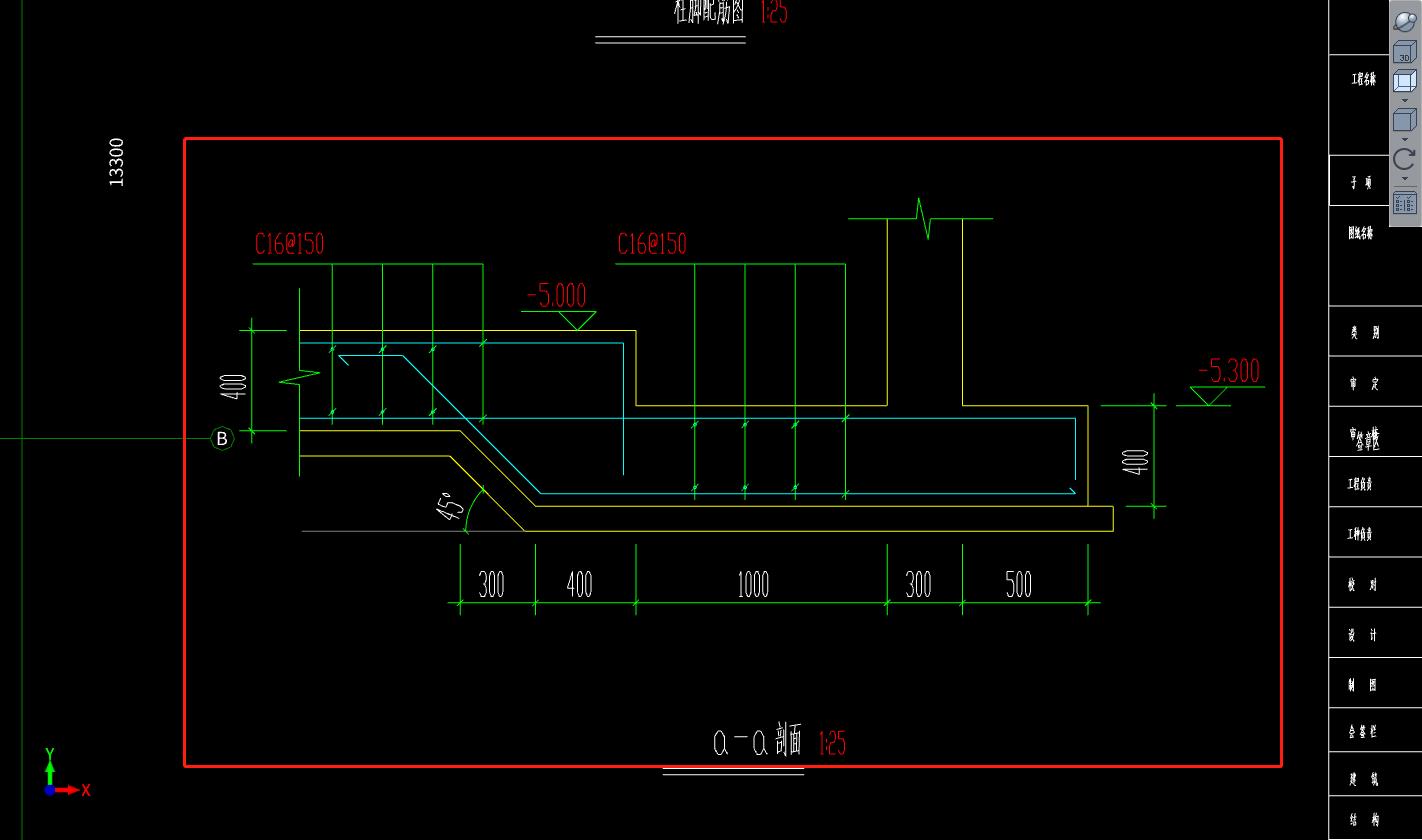This screenshot has width=1422, height=840.
Task: Expand dropdown below the wireframe cube
Action: click(1405, 100)
